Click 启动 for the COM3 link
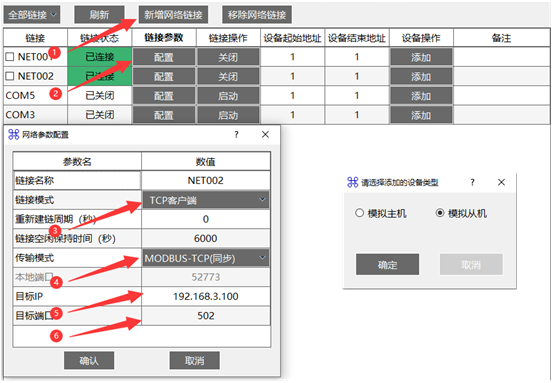The image size is (553, 383). [228, 115]
